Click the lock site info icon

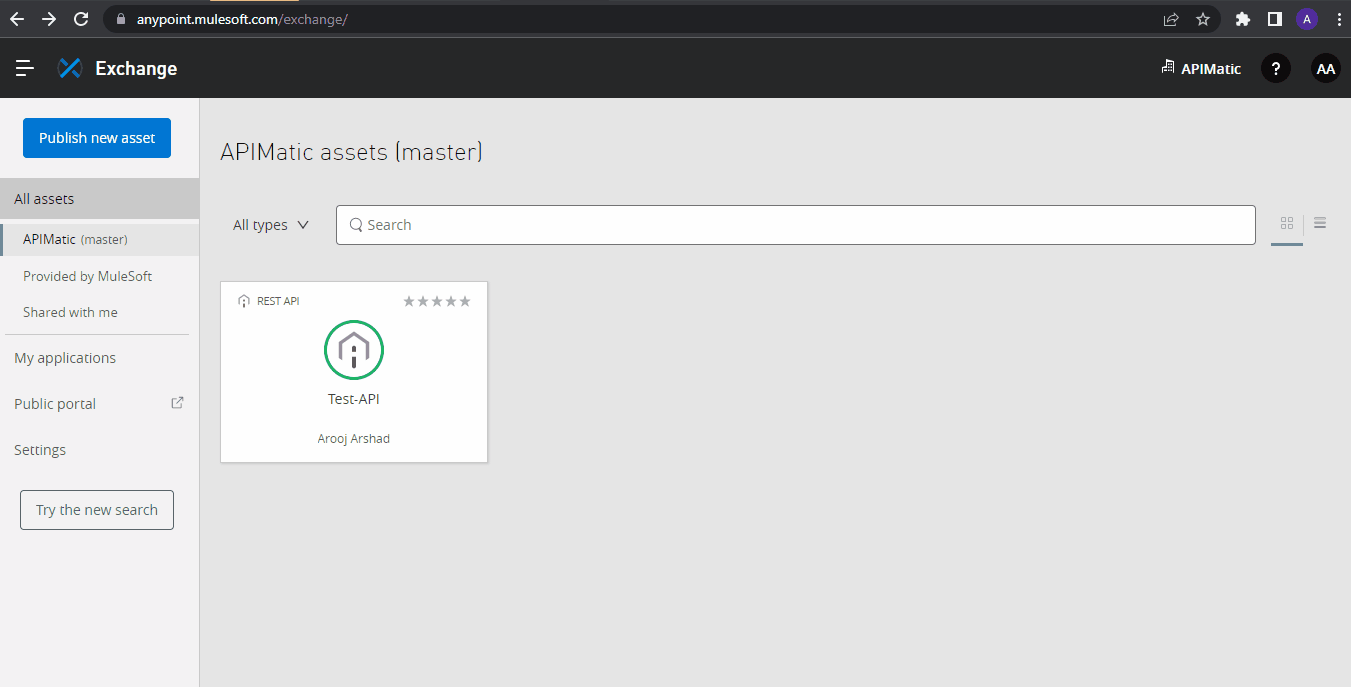[122, 19]
